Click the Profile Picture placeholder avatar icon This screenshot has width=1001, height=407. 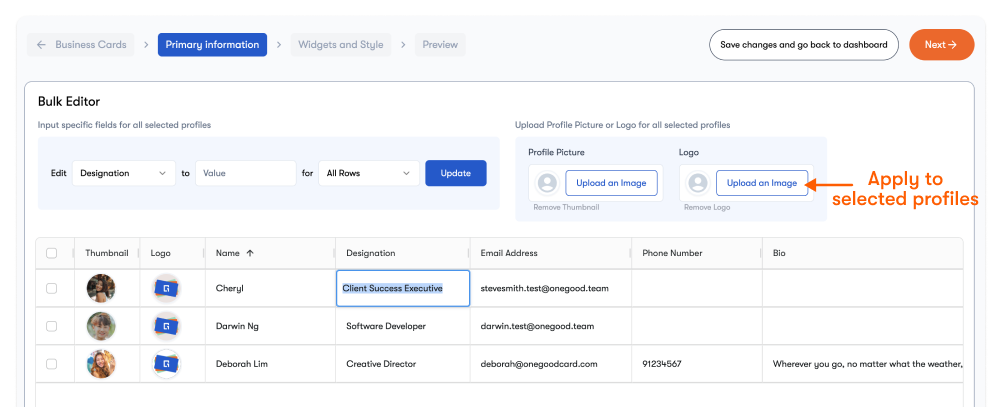point(547,183)
